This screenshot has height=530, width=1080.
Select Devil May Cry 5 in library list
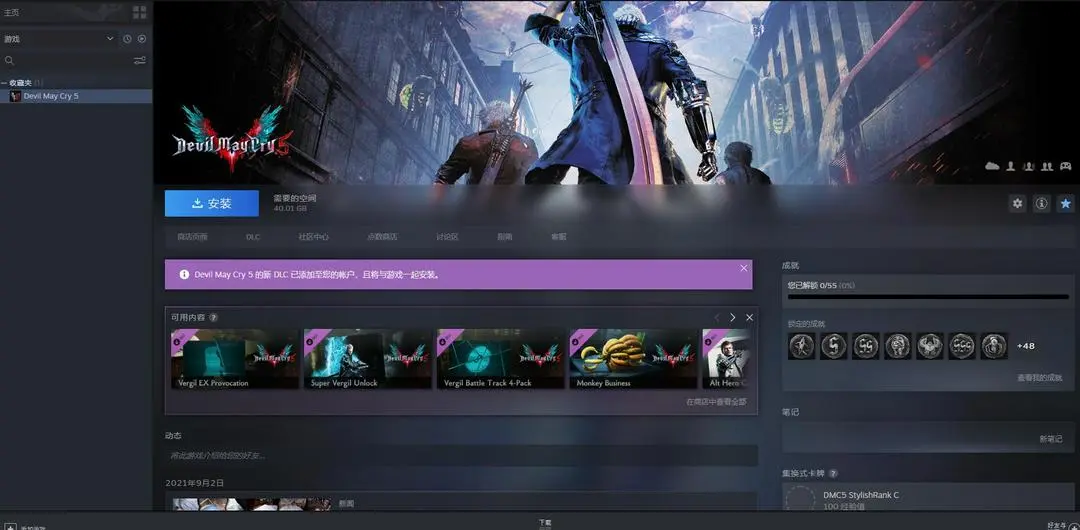click(x=76, y=96)
